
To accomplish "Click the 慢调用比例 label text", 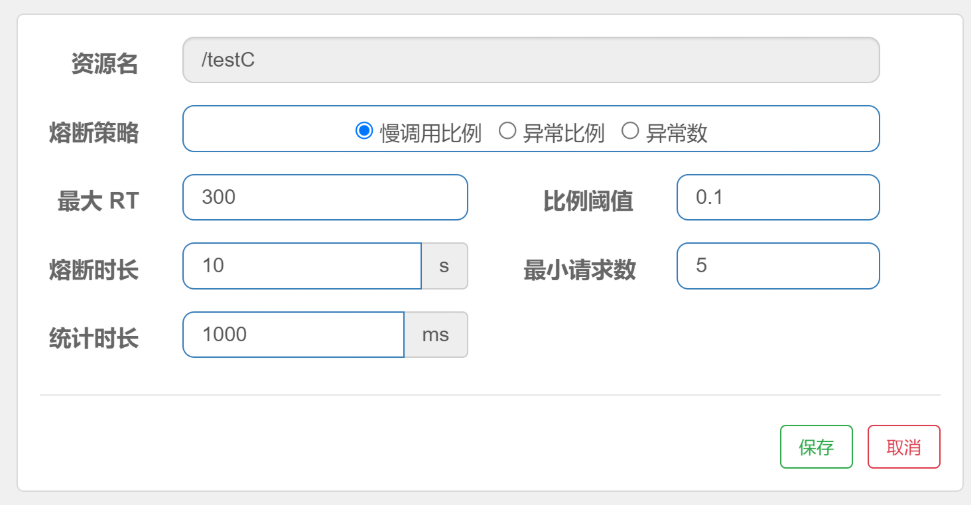I will coord(430,133).
